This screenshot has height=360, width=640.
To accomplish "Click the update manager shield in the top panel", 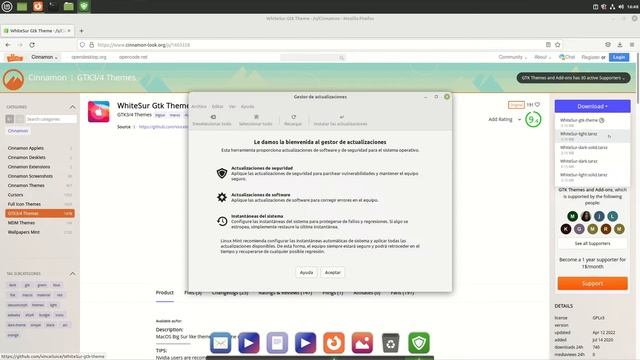I will [84, 7].
